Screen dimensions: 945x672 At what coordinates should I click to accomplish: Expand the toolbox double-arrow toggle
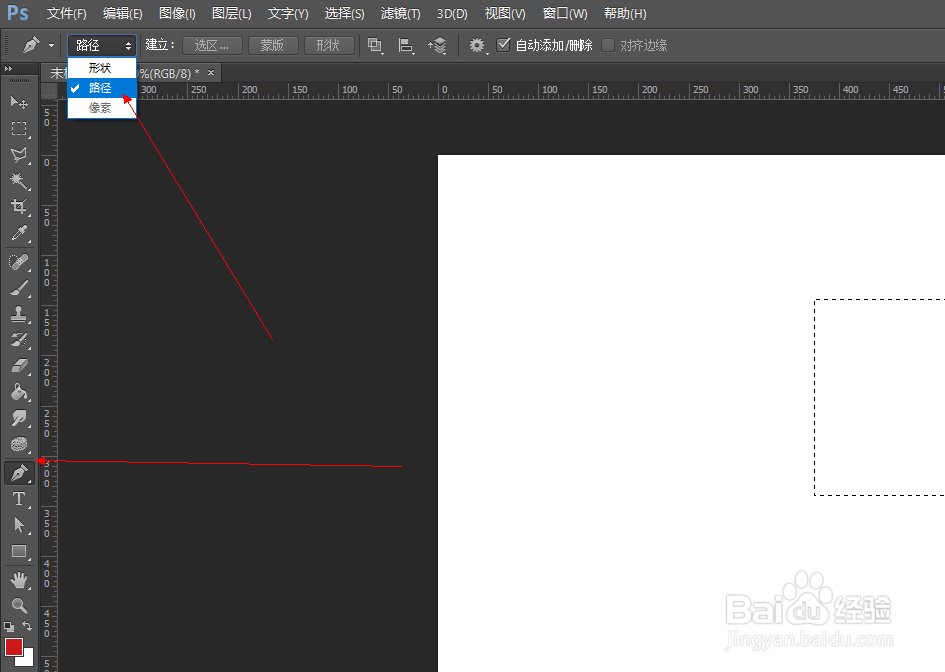click(8, 69)
